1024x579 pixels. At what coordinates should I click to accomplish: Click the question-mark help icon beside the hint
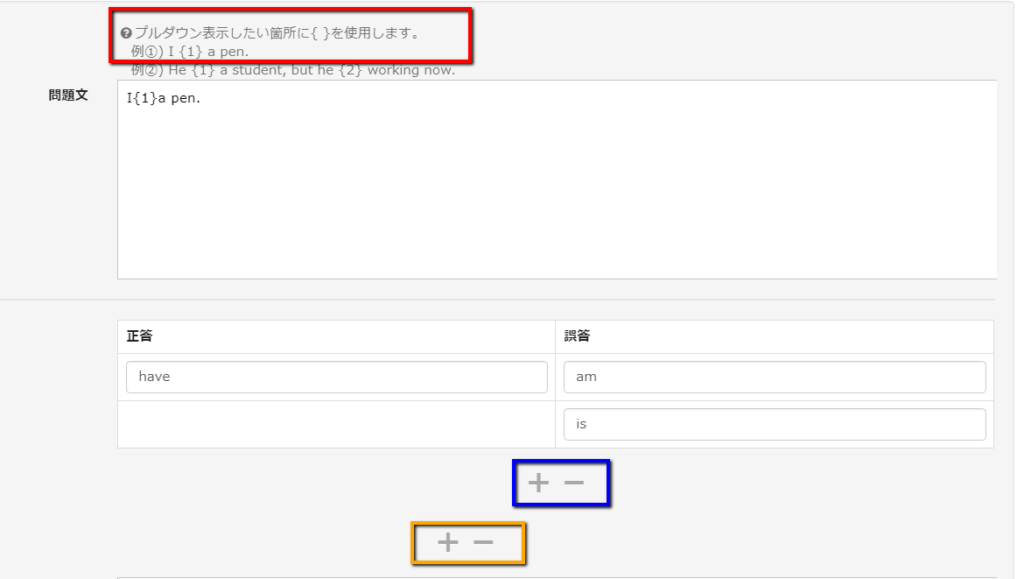[126, 34]
